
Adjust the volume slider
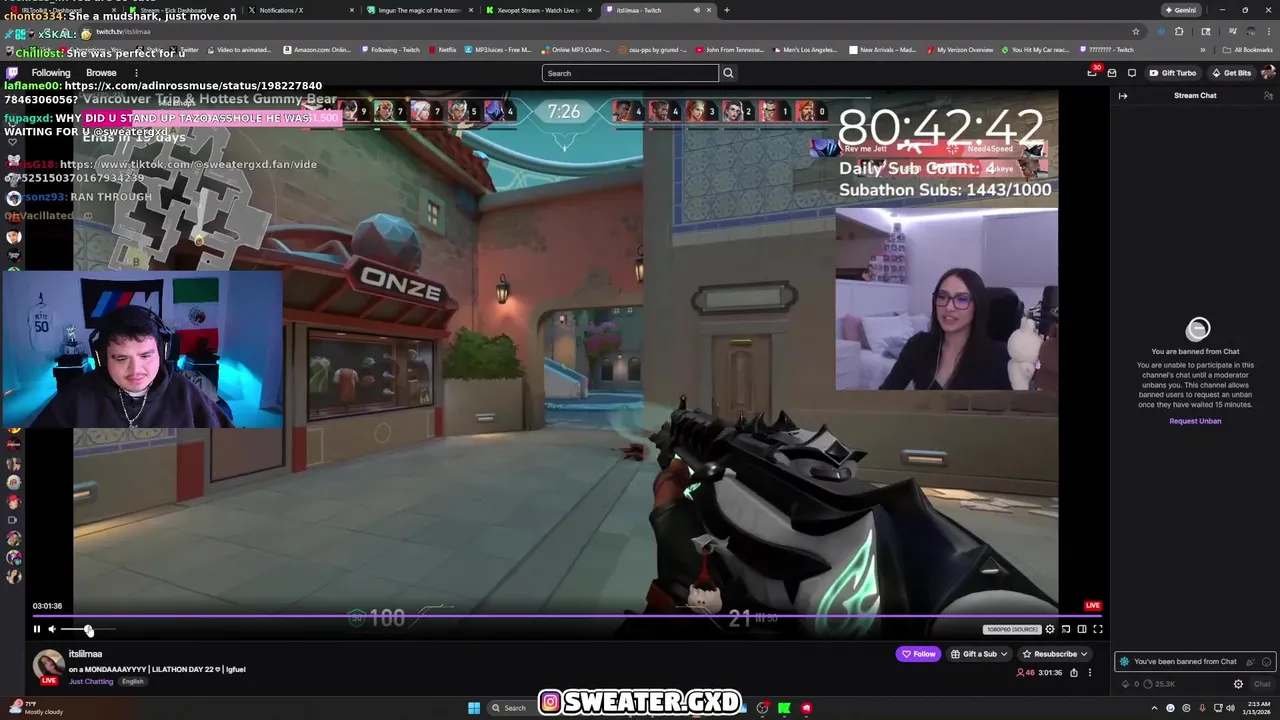pyautogui.click(x=88, y=629)
